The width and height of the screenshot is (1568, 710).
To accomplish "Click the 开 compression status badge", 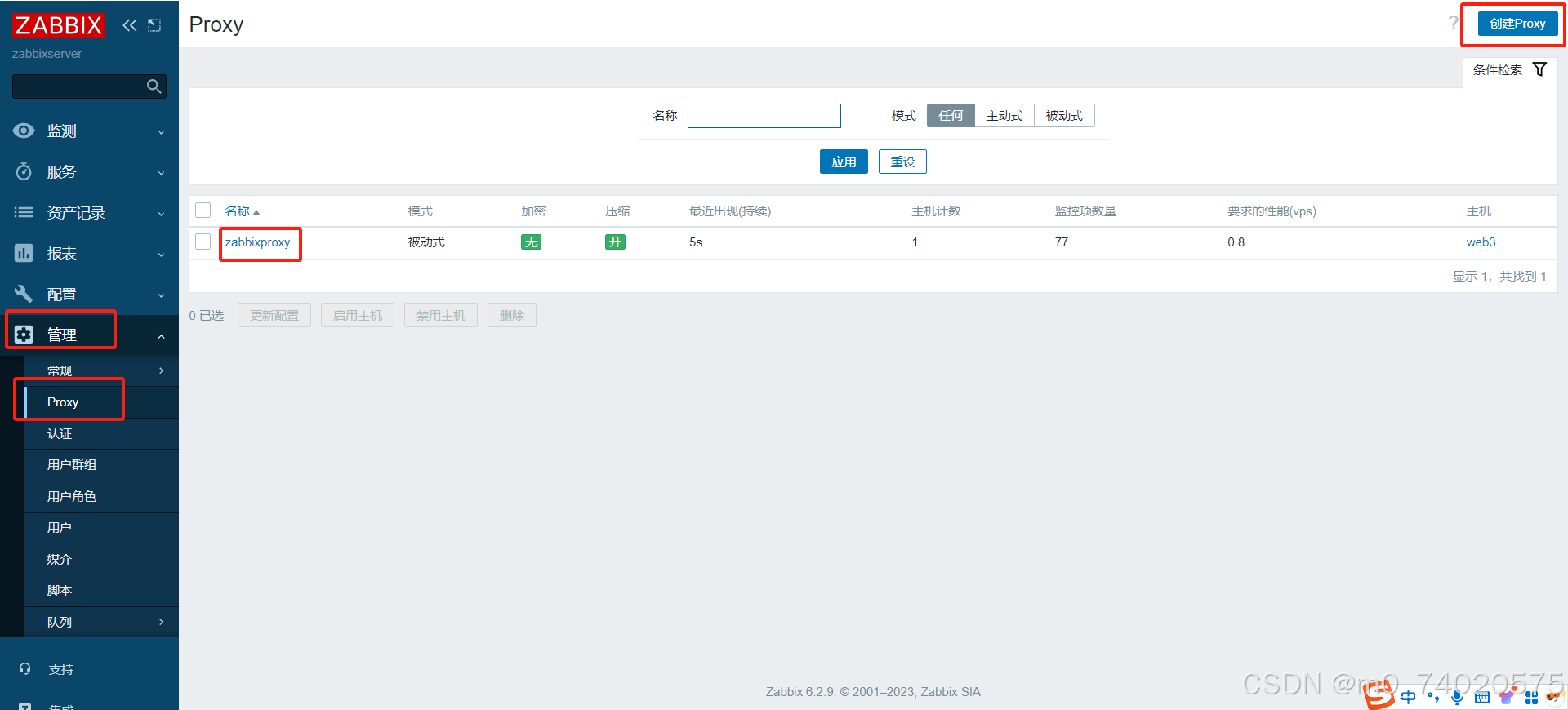I will (x=615, y=242).
